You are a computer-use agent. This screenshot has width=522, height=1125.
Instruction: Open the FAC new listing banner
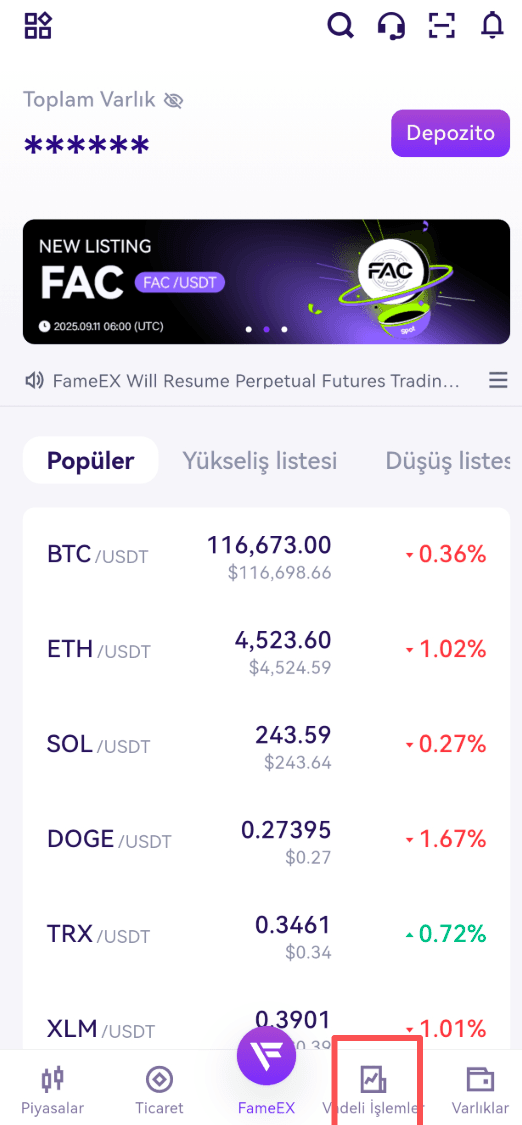click(266, 282)
